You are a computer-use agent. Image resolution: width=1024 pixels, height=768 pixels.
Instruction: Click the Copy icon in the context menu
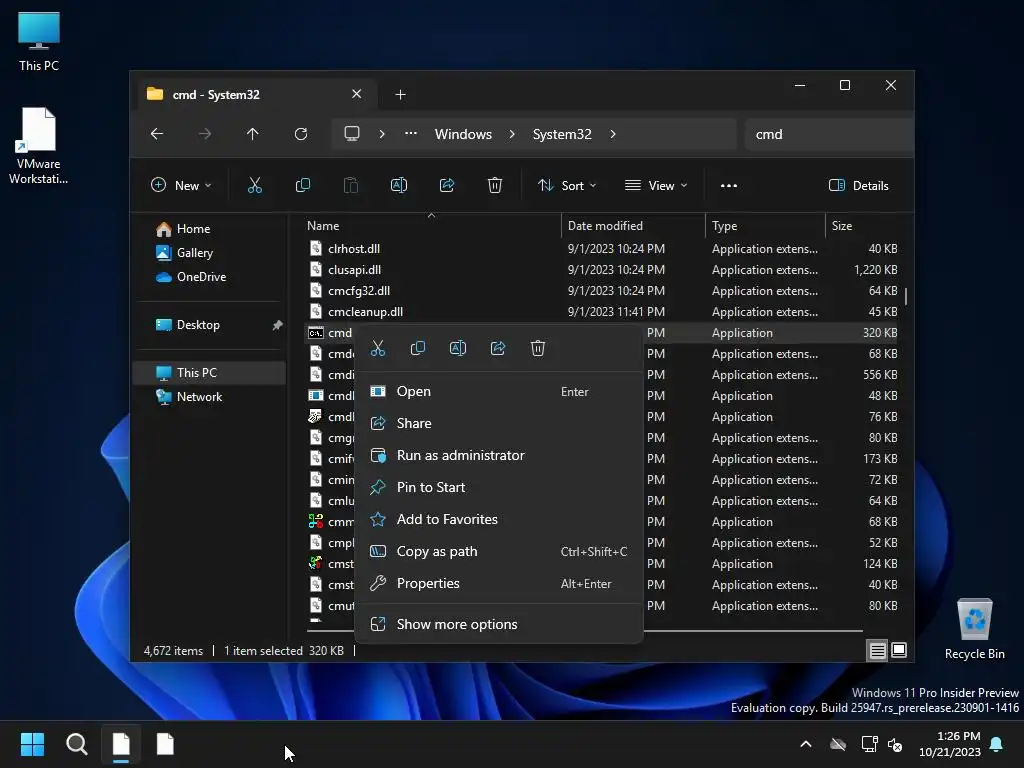[x=417, y=348]
